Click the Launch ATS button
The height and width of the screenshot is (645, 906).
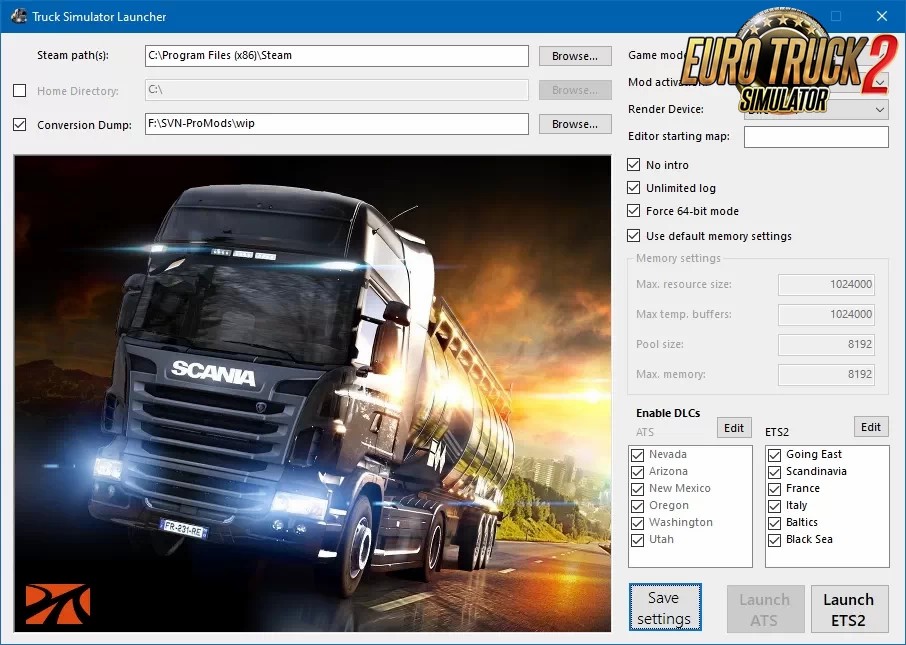(x=765, y=609)
